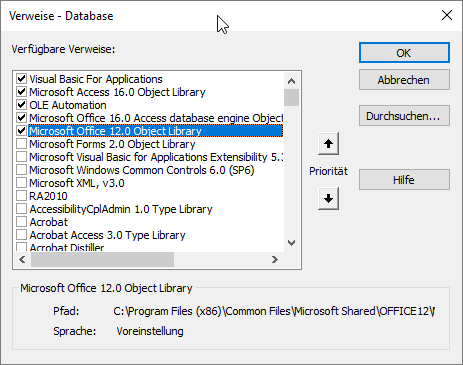Select the OLE Automation entry
This screenshot has width=463, height=365.
68,105
